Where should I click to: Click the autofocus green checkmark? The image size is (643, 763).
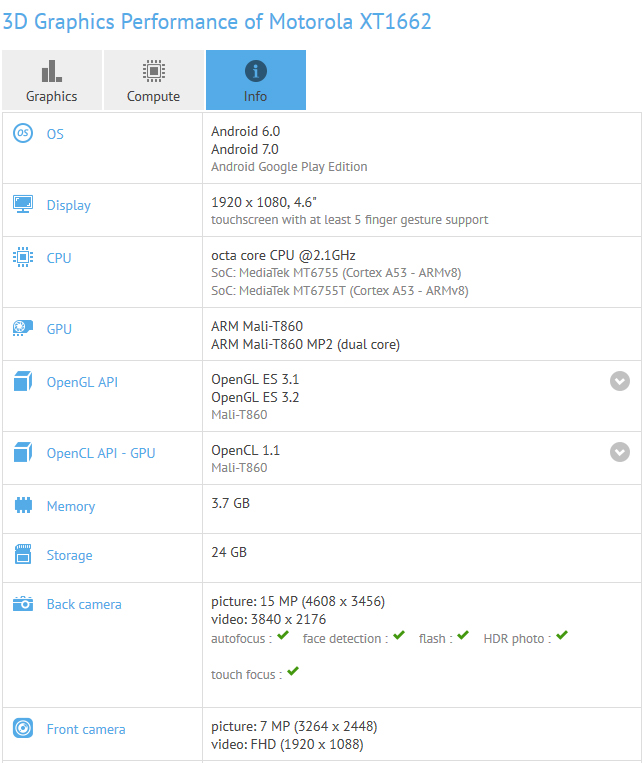coord(283,636)
